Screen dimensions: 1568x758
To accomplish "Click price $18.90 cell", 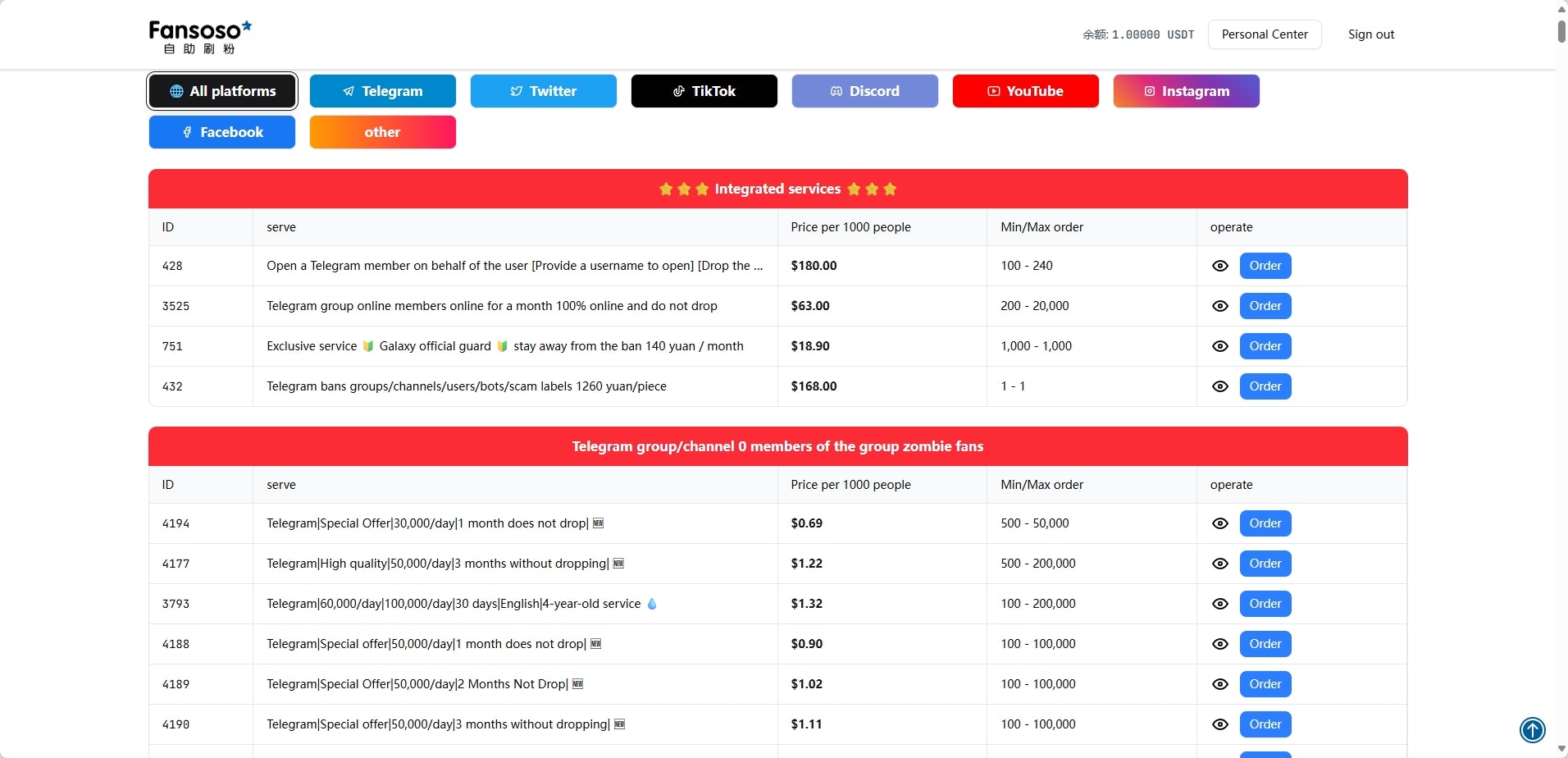I will (x=882, y=346).
